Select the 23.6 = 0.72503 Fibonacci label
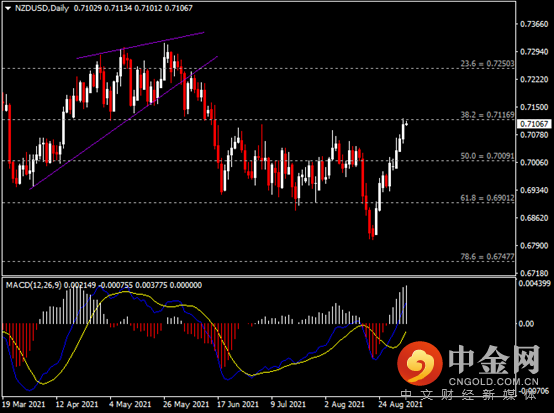The image size is (554, 413). tap(487, 64)
